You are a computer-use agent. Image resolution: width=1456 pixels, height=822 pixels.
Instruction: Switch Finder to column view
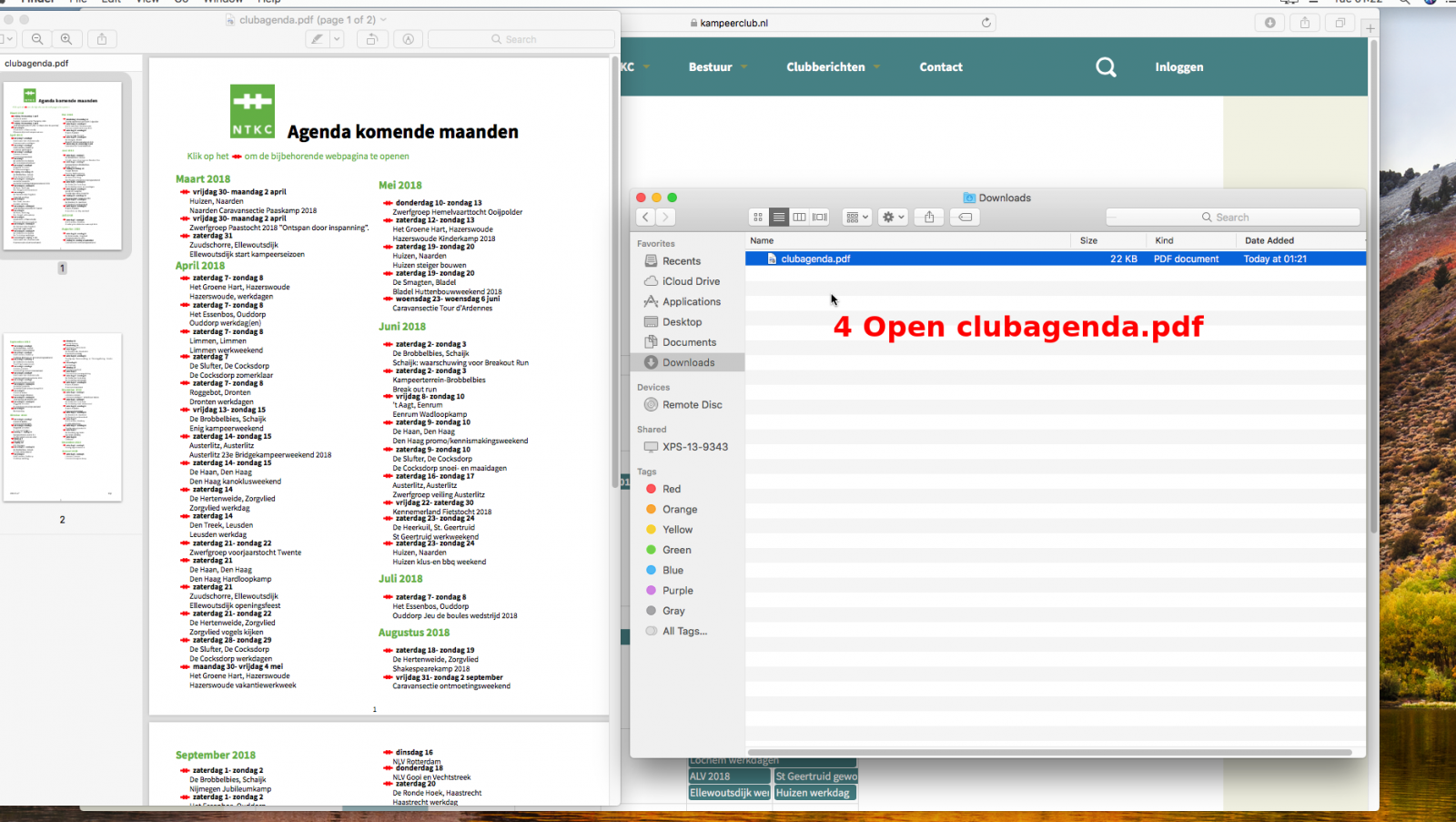(799, 217)
